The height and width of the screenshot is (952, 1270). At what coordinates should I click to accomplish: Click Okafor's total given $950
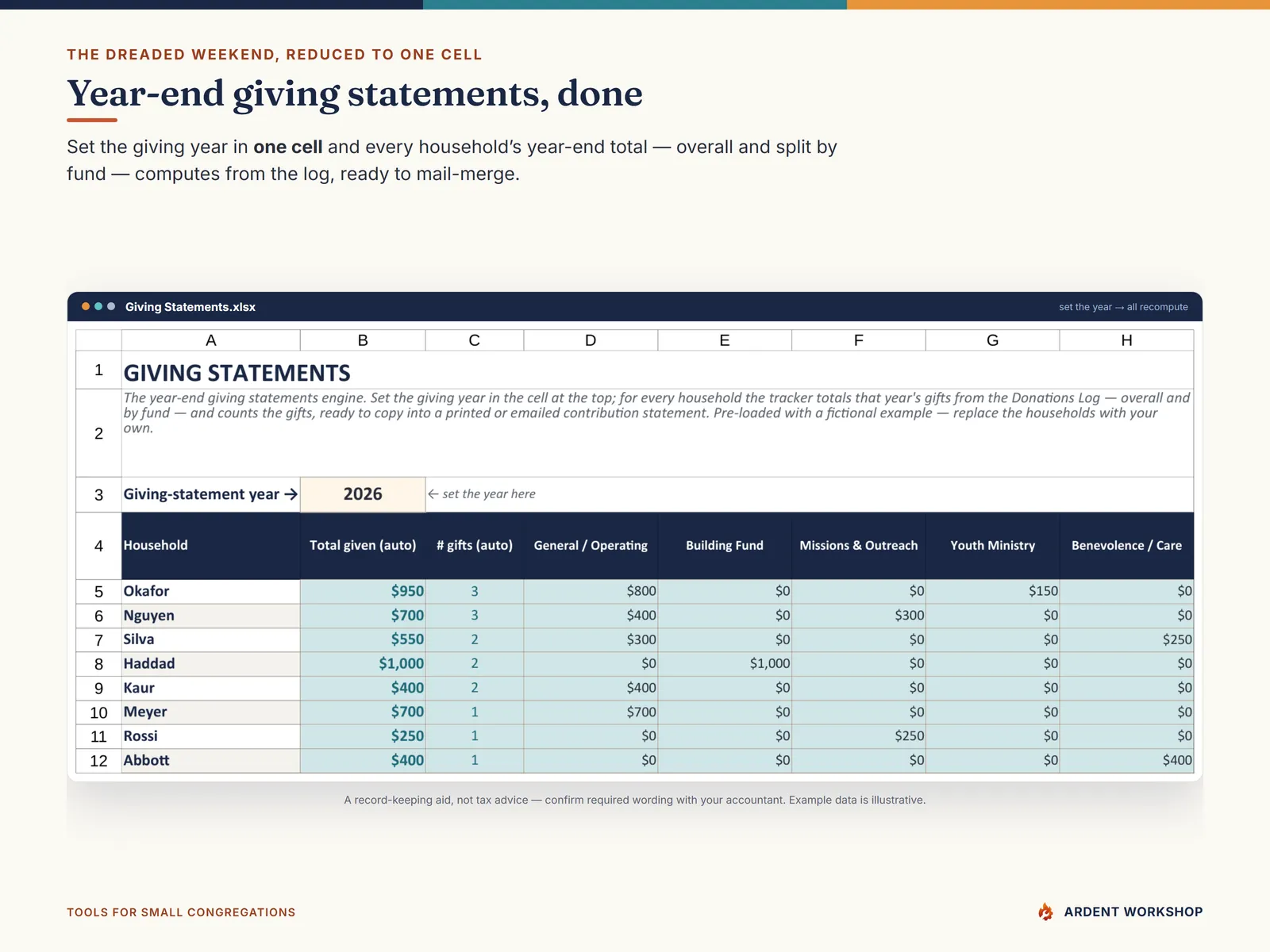(x=363, y=591)
